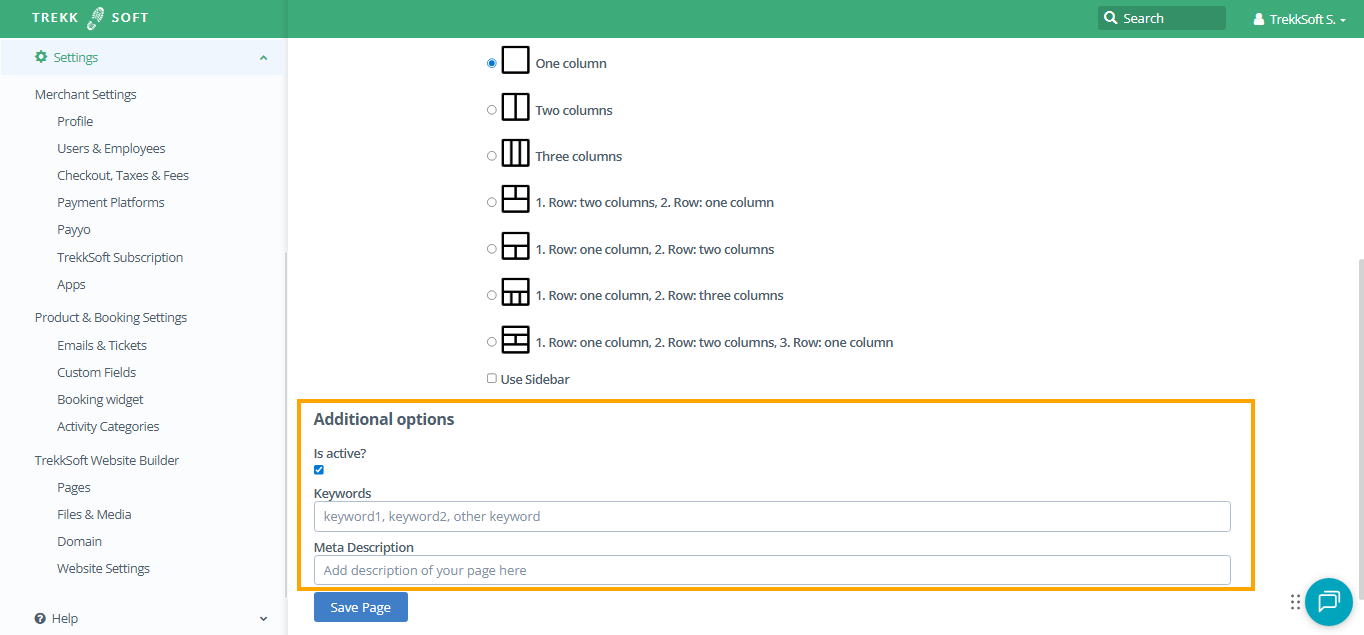Click the TrekkSoft logo in header
Screen dimensions: 1364x635
(90, 18)
